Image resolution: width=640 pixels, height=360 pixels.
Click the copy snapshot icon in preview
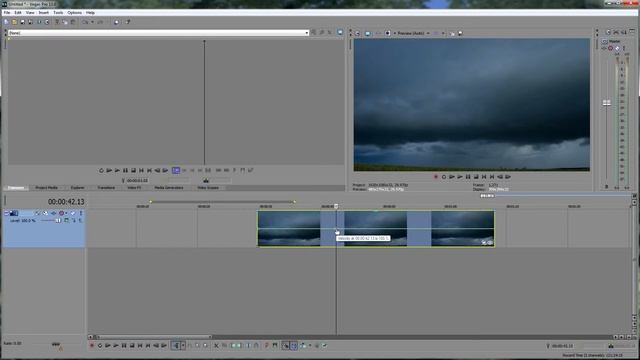click(x=452, y=33)
